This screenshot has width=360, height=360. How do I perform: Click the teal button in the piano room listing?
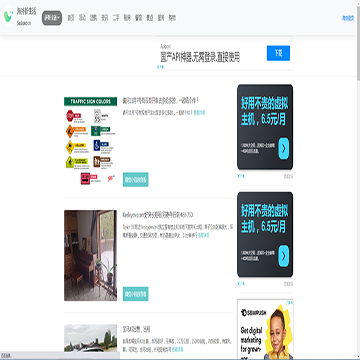[x=135, y=294]
